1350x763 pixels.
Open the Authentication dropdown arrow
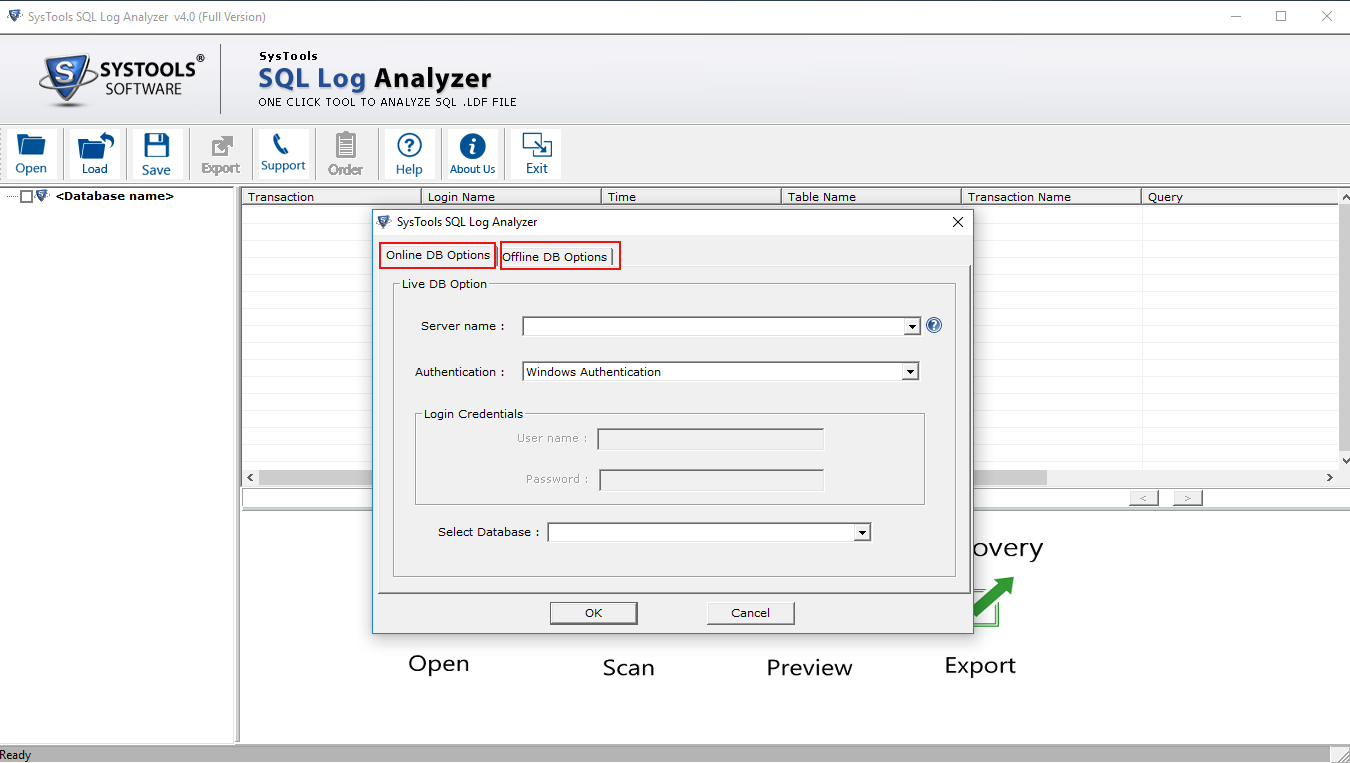(x=910, y=372)
